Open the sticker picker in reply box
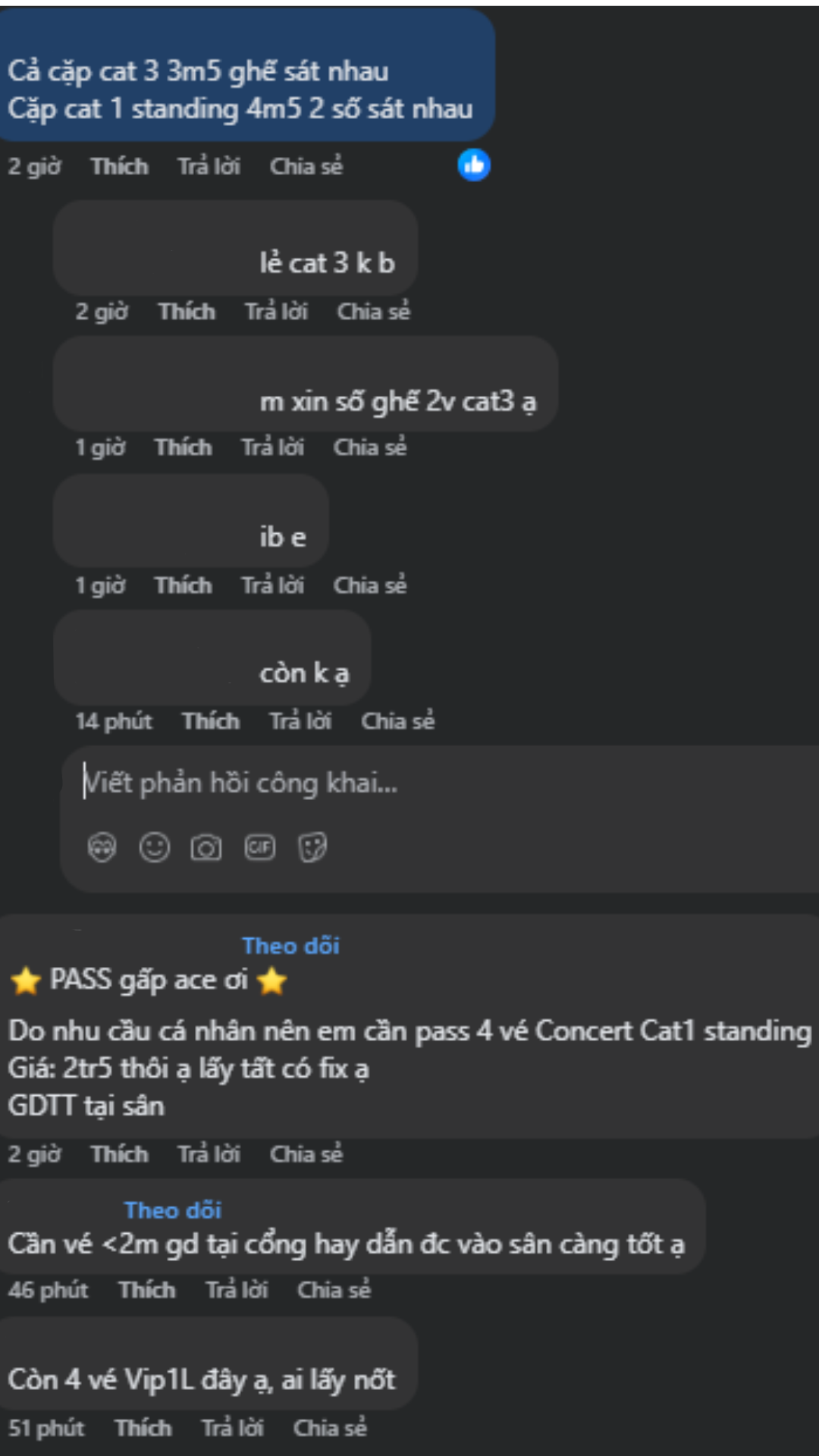819x1456 pixels. pos(312,847)
